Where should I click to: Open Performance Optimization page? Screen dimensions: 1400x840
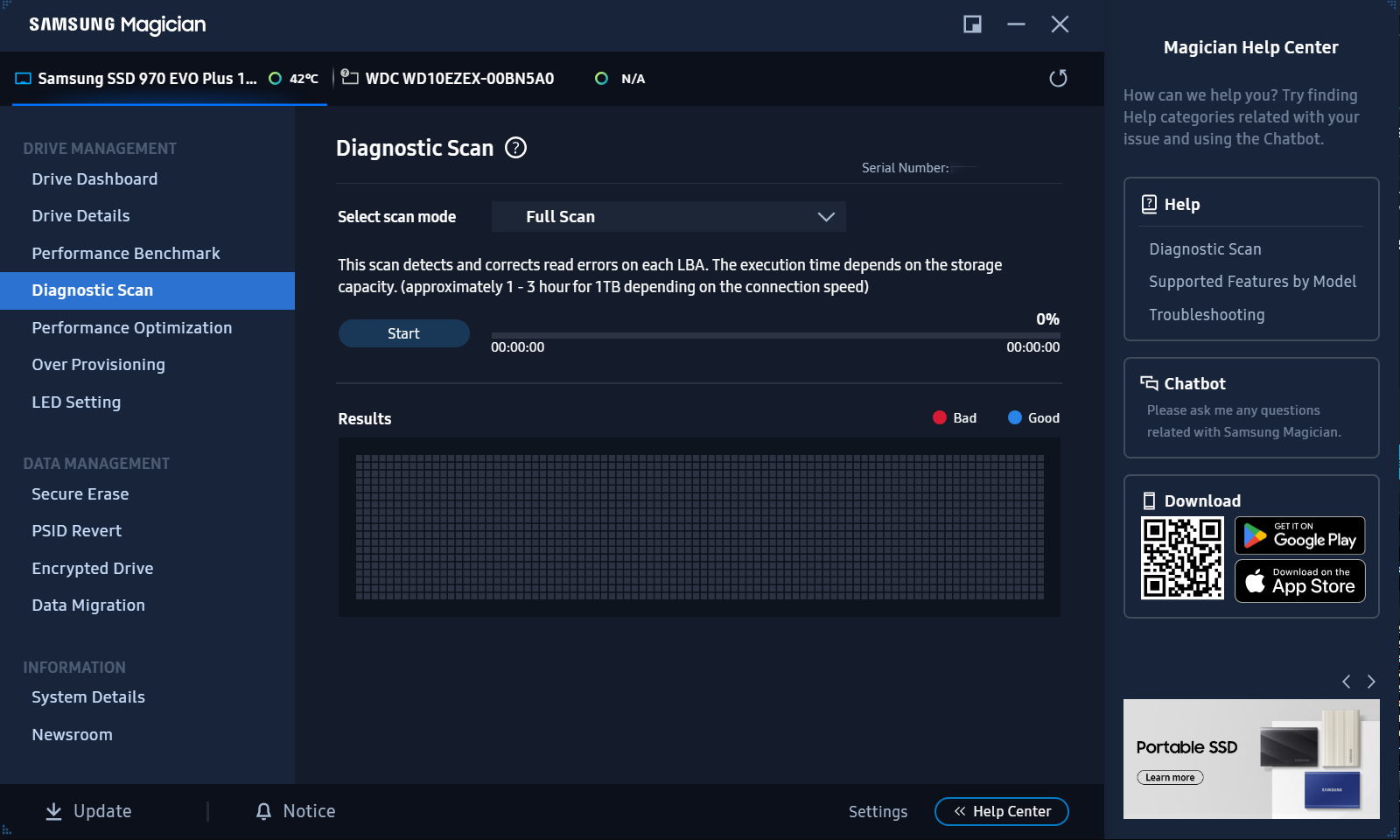[x=132, y=328]
